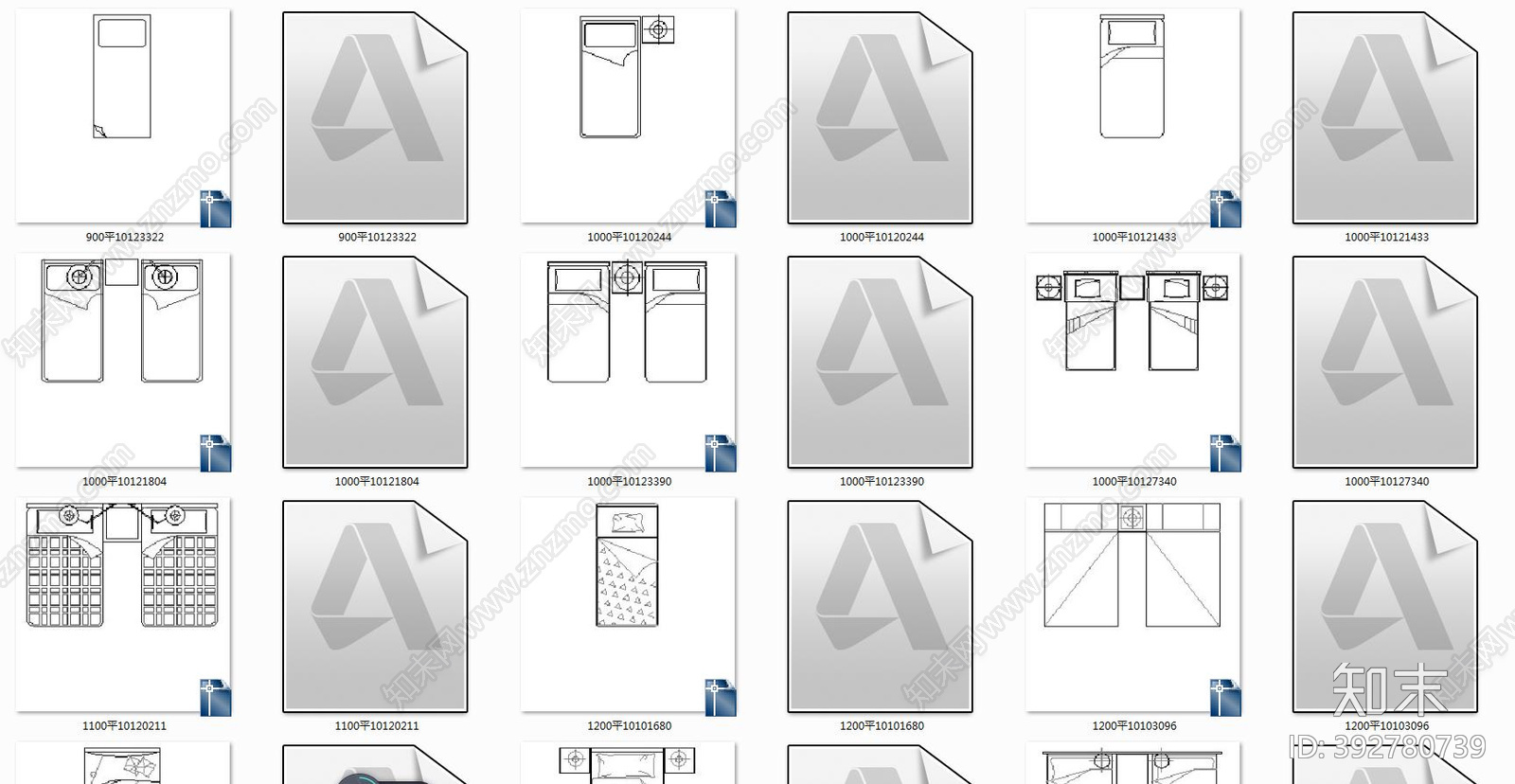Select the 1200平10103096 twin beds drawing preview
The height and width of the screenshot is (784, 1515).
[1133, 605]
